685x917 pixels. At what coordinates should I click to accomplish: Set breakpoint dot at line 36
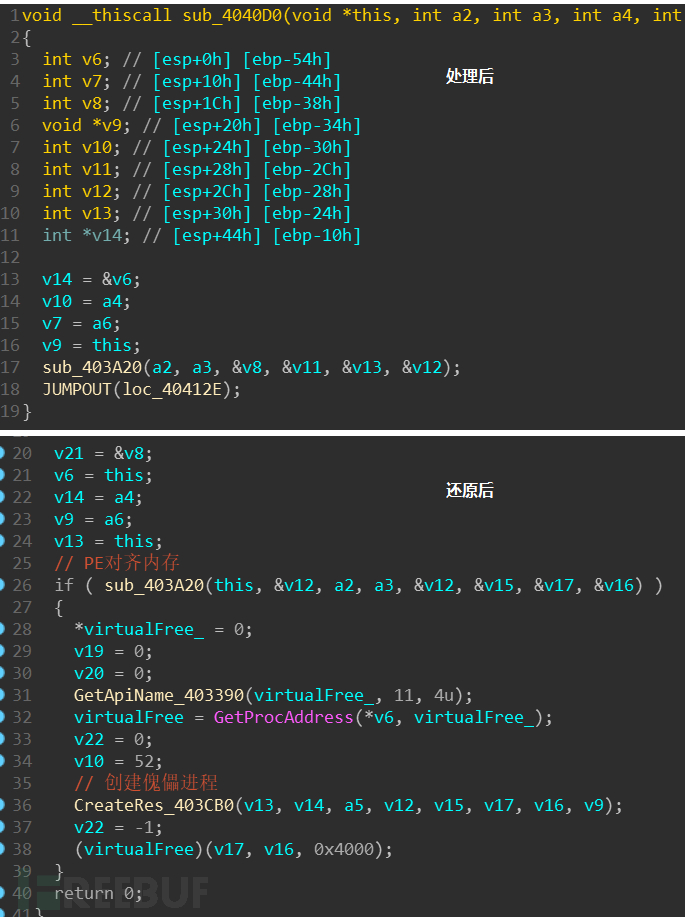[x=3, y=805]
